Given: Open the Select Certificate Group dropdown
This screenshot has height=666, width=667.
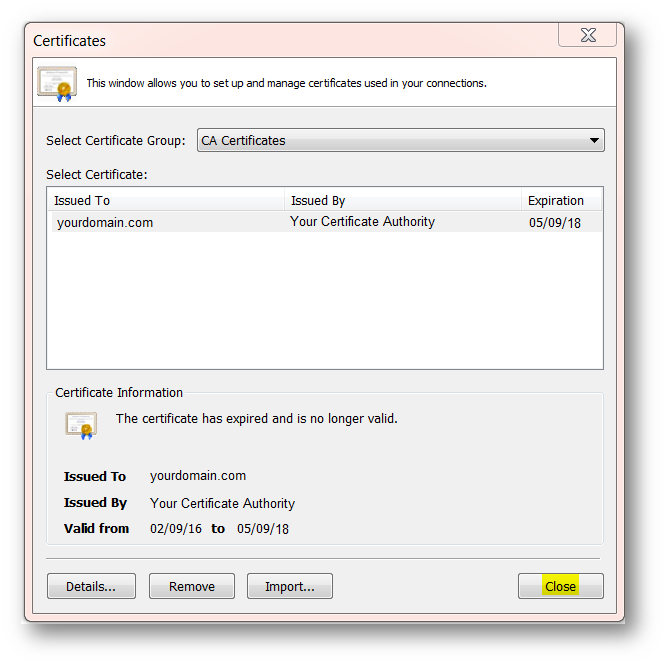Looking at the screenshot, I should 400,141.
